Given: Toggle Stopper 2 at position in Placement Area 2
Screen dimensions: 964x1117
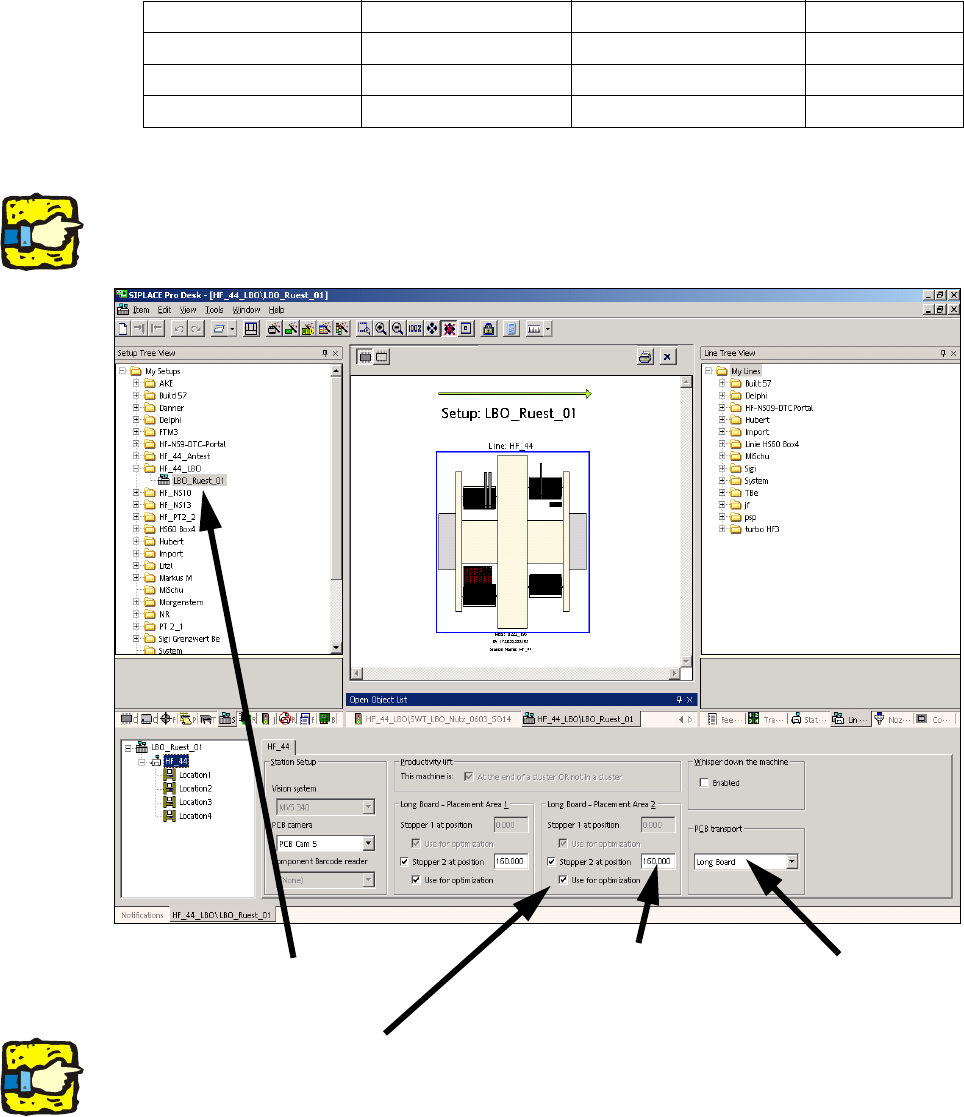Looking at the screenshot, I should tap(551, 861).
